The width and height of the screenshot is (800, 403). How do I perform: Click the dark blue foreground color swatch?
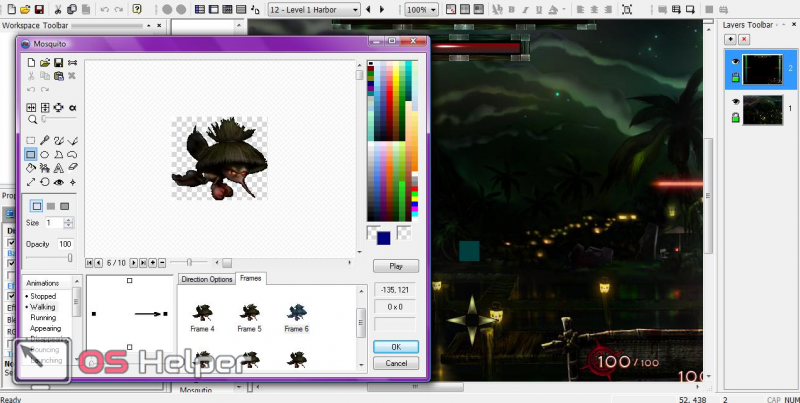[x=384, y=238]
